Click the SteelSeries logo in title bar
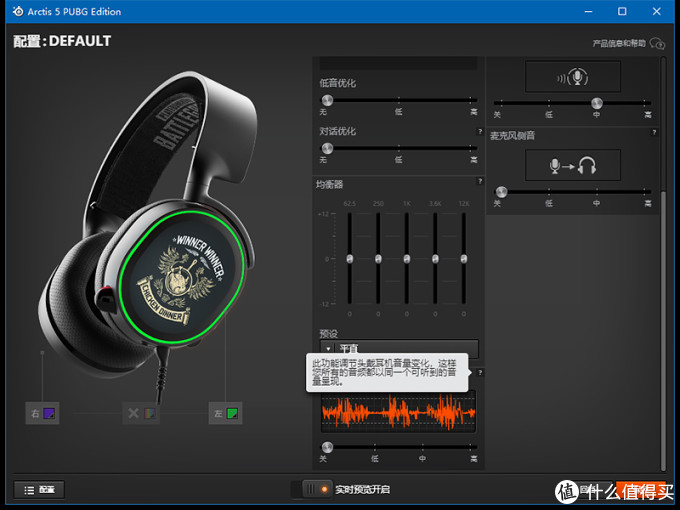The width and height of the screenshot is (680, 510). 18,12
